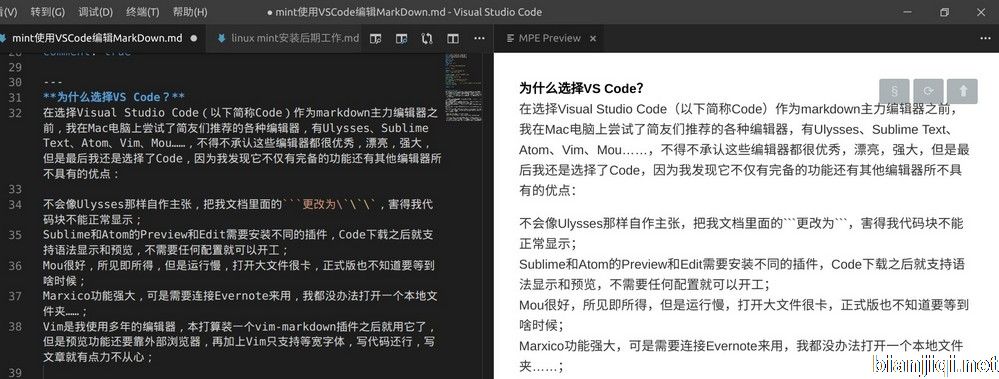Click the refresh preview button
The image size is (999, 379).
(x=928, y=91)
